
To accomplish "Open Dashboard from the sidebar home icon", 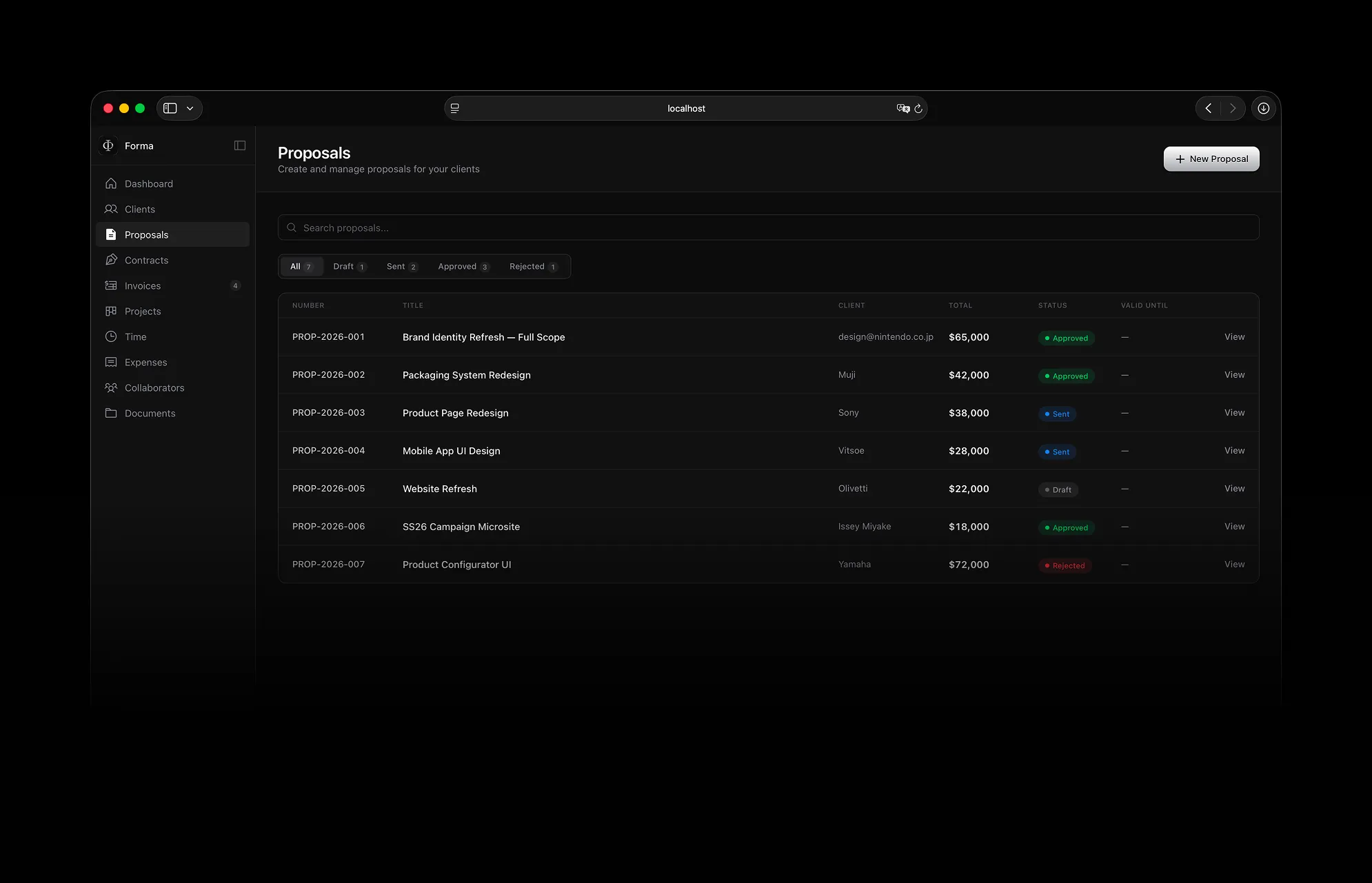I will tap(111, 183).
